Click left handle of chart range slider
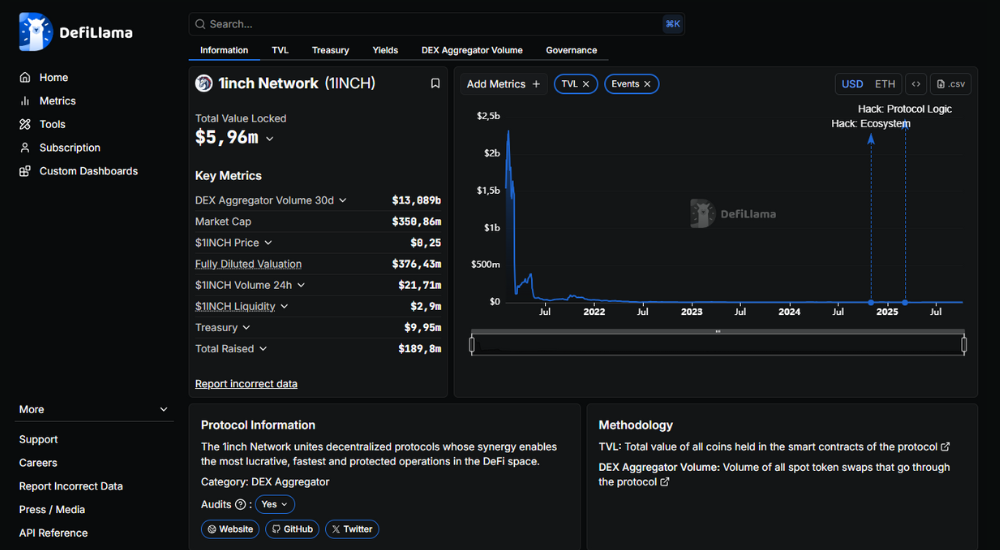 click(x=471, y=345)
